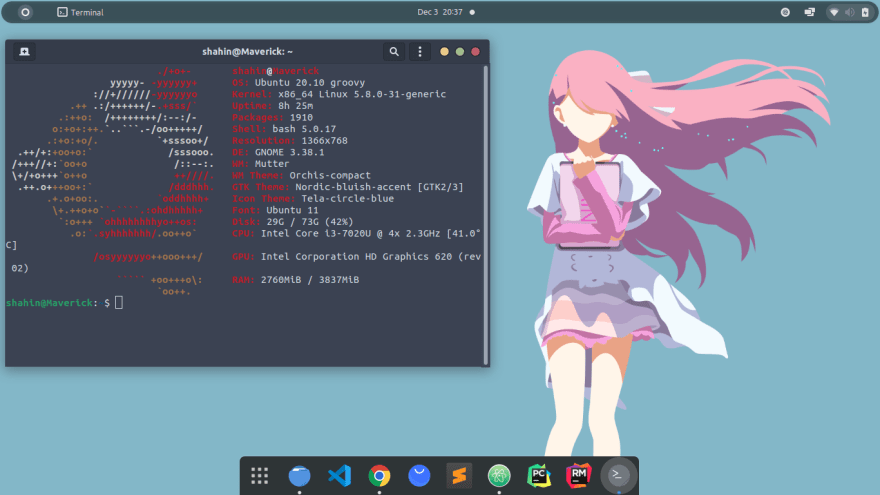Open the Activities overview circle icon
This screenshot has width=880, height=495.
25,12
